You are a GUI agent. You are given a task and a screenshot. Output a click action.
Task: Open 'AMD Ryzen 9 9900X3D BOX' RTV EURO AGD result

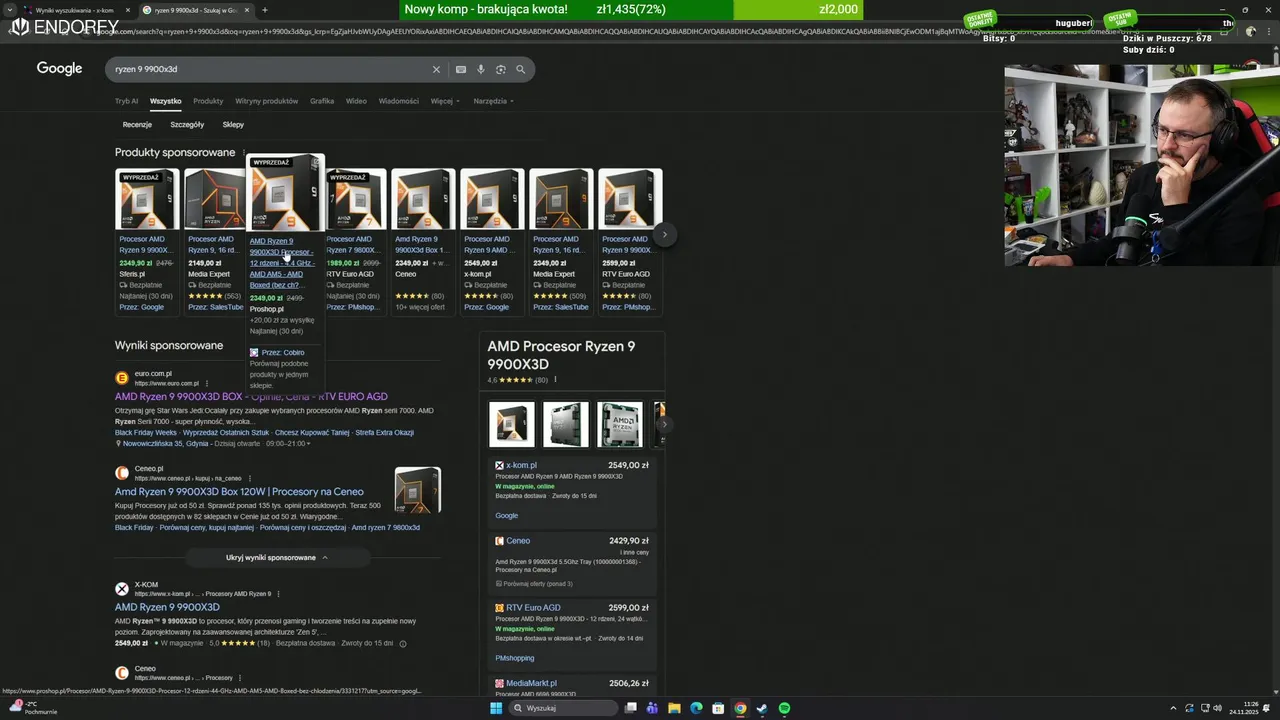251,397
